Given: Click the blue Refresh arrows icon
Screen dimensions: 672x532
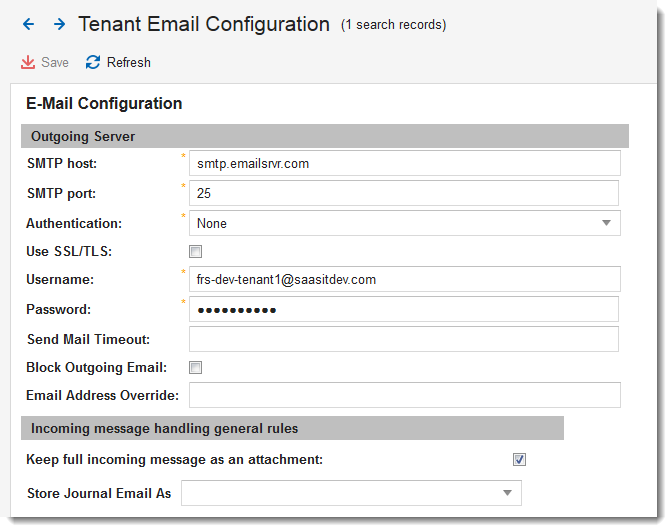Looking at the screenshot, I should coord(93,63).
